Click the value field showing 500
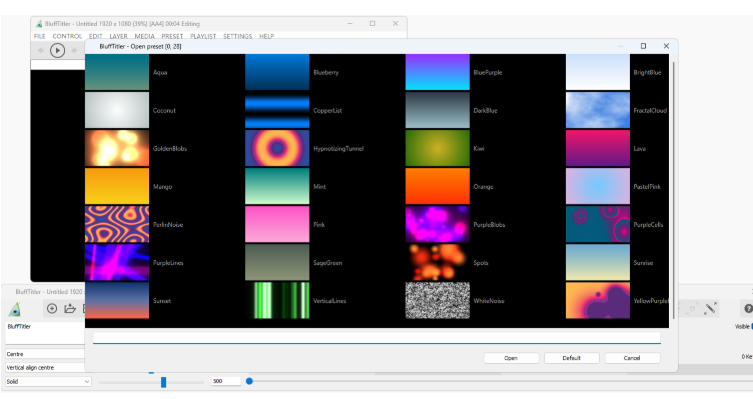Viewport: 753px width, 399px height. click(x=225, y=381)
